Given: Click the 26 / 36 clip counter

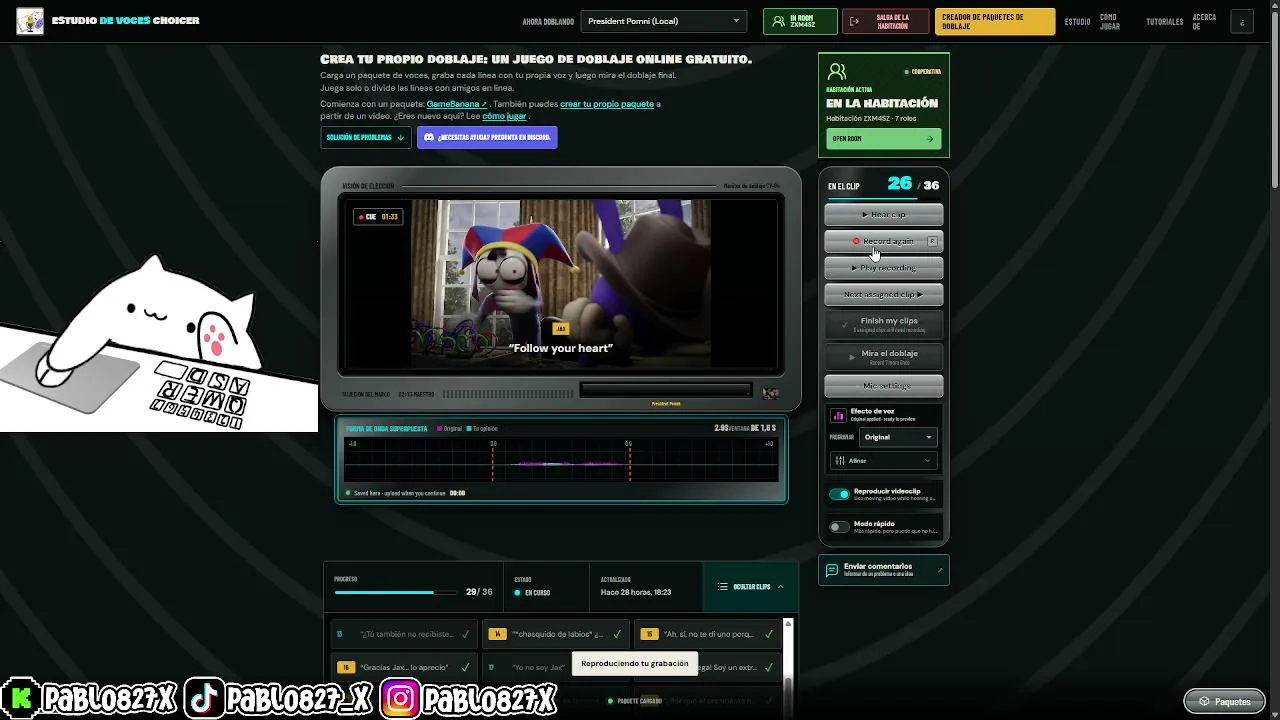Looking at the screenshot, I should pyautogui.click(x=913, y=184).
